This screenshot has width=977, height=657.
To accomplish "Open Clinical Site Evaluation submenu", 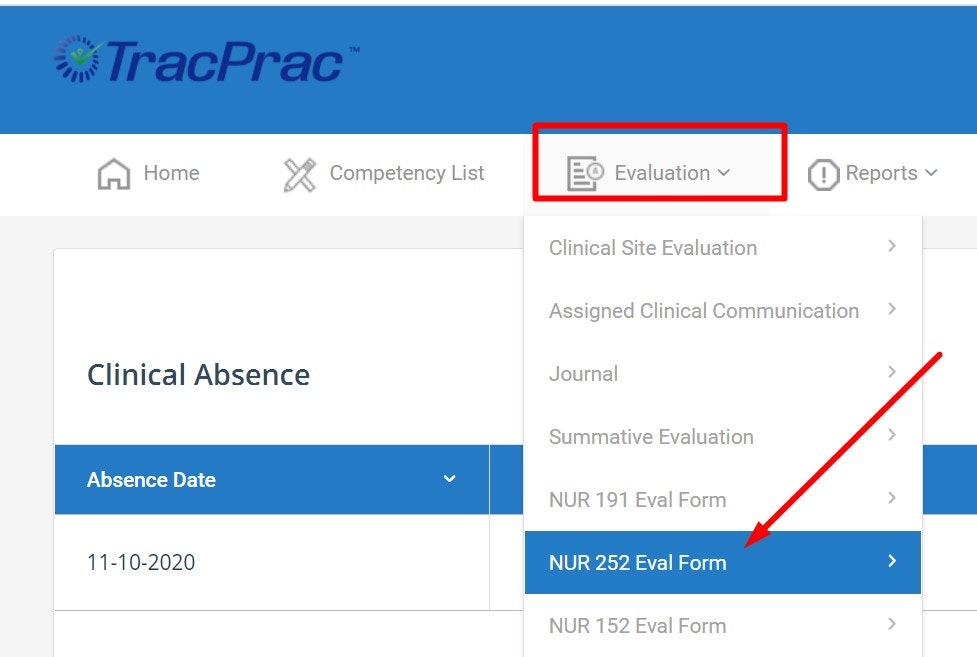I will pos(653,248).
